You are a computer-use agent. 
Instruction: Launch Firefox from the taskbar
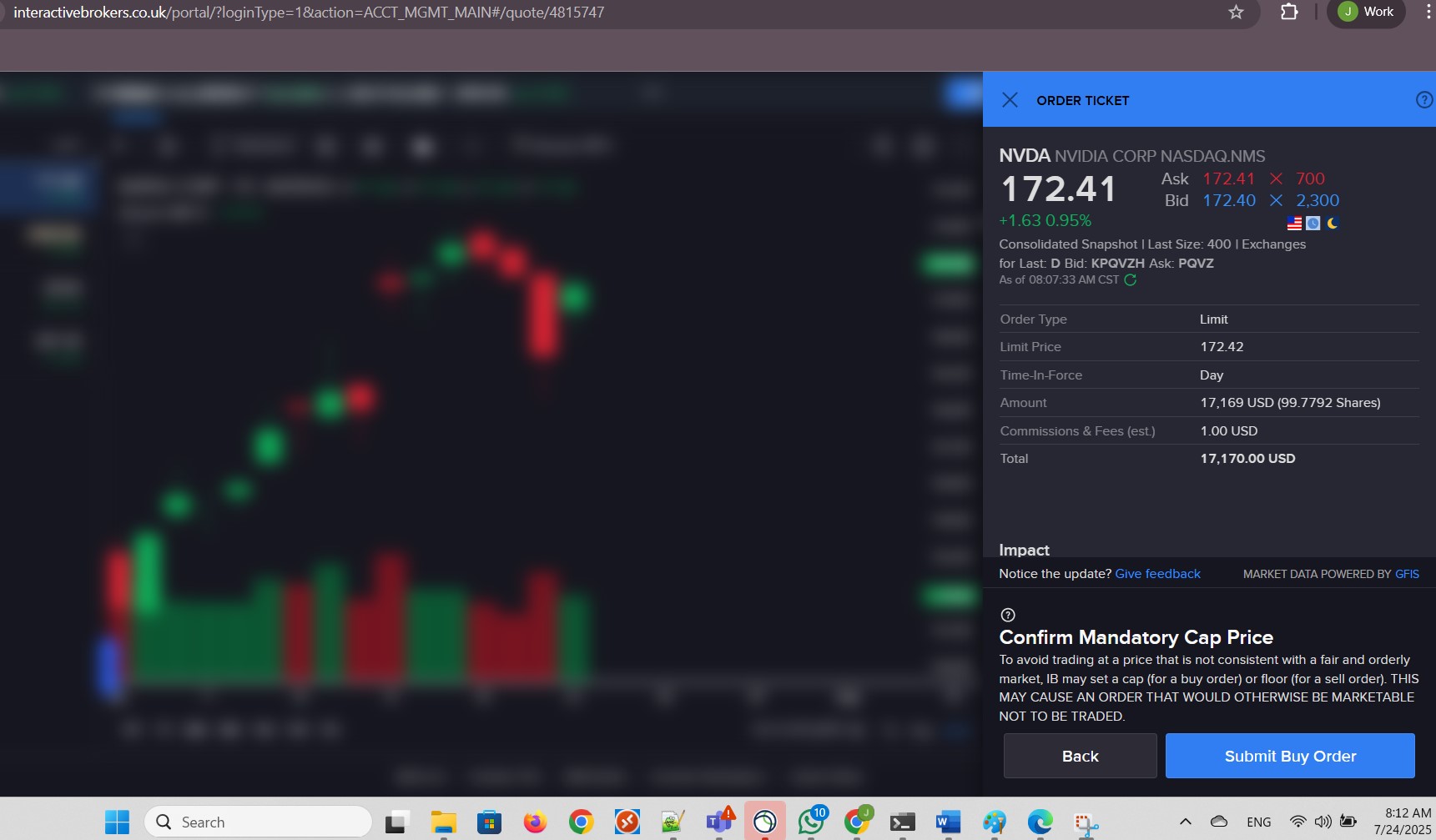pyautogui.click(x=535, y=822)
